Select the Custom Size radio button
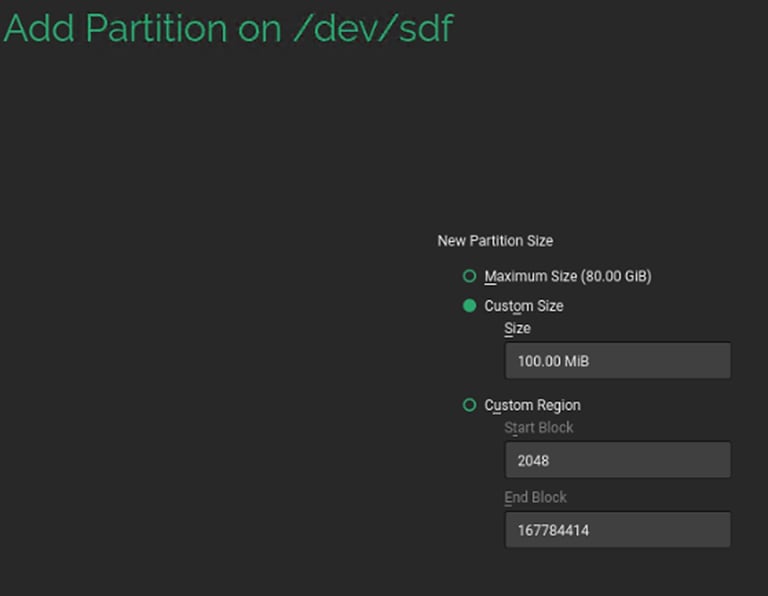The image size is (768, 596). point(469,306)
